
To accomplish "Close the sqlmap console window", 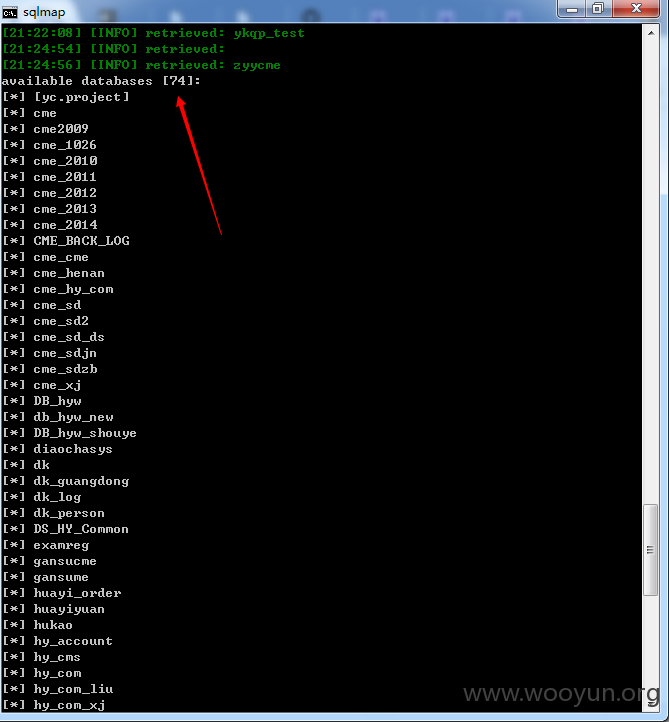I will 636,9.
